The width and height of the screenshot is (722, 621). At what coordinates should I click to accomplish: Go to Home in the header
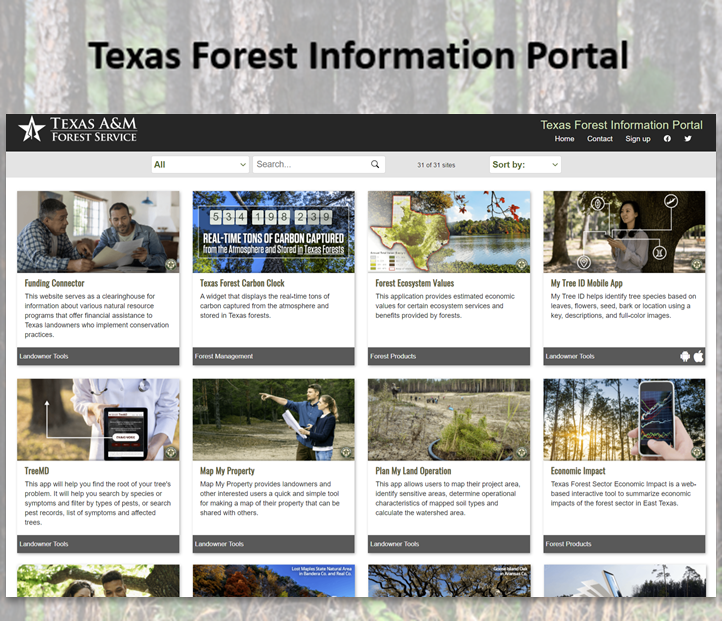[x=564, y=139]
